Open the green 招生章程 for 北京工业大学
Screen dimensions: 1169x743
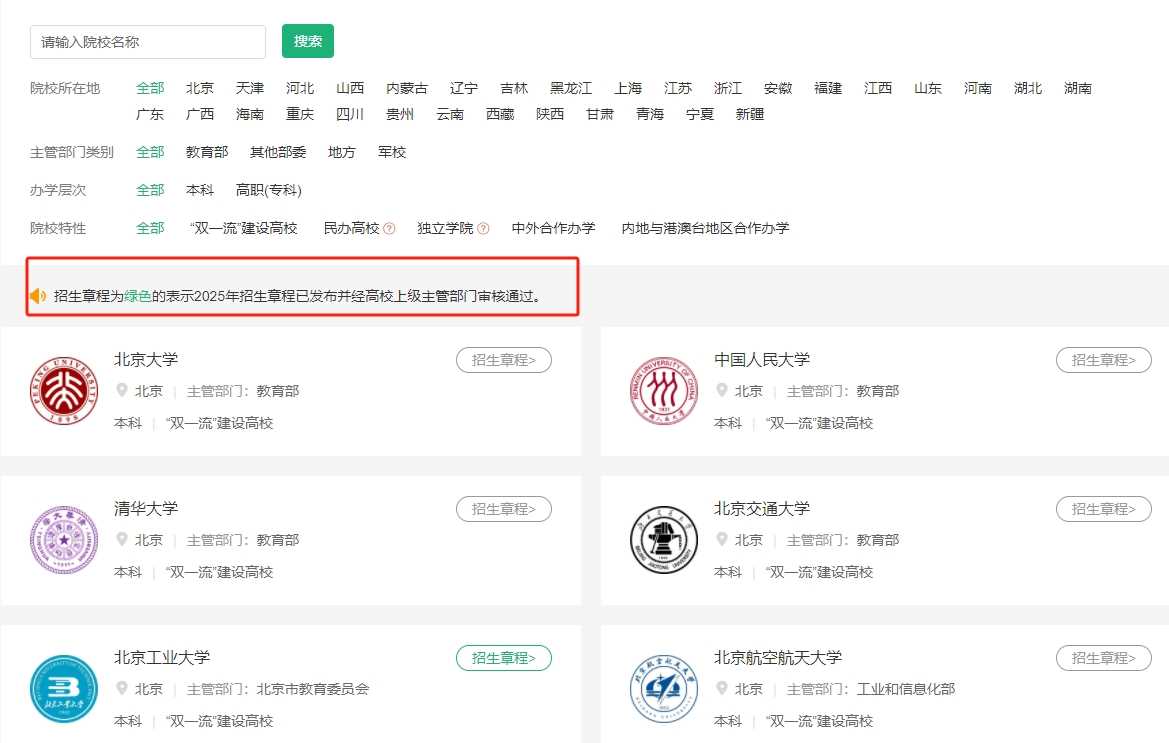point(504,658)
